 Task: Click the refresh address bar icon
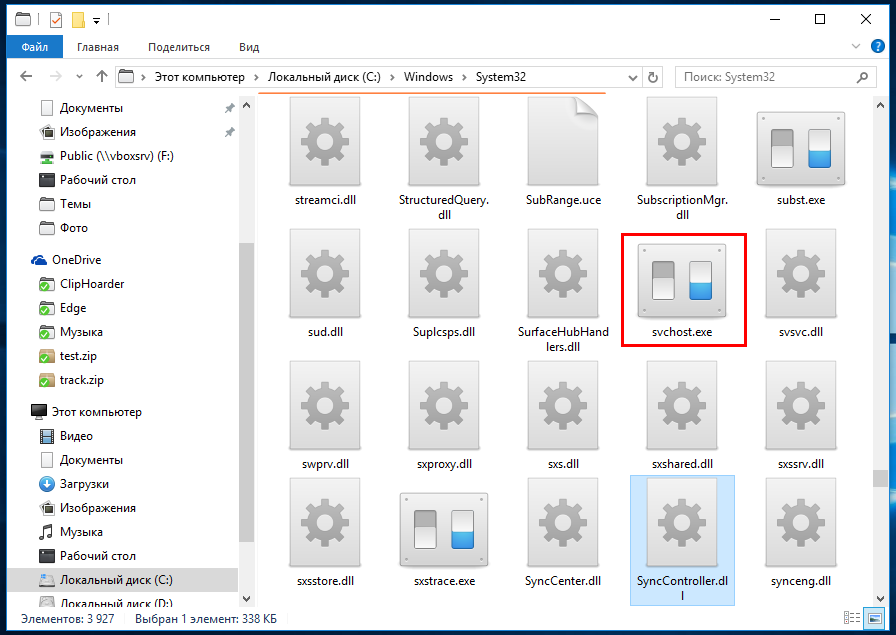(653, 77)
